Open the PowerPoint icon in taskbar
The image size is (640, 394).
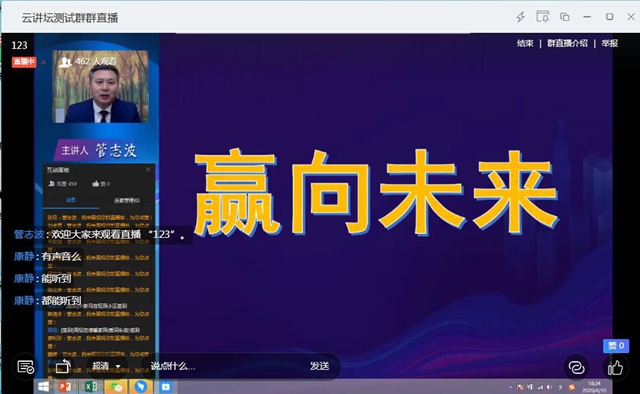tap(65, 386)
